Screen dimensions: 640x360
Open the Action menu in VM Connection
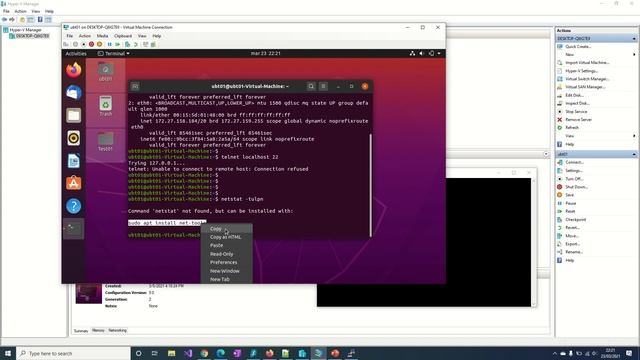click(84, 36)
